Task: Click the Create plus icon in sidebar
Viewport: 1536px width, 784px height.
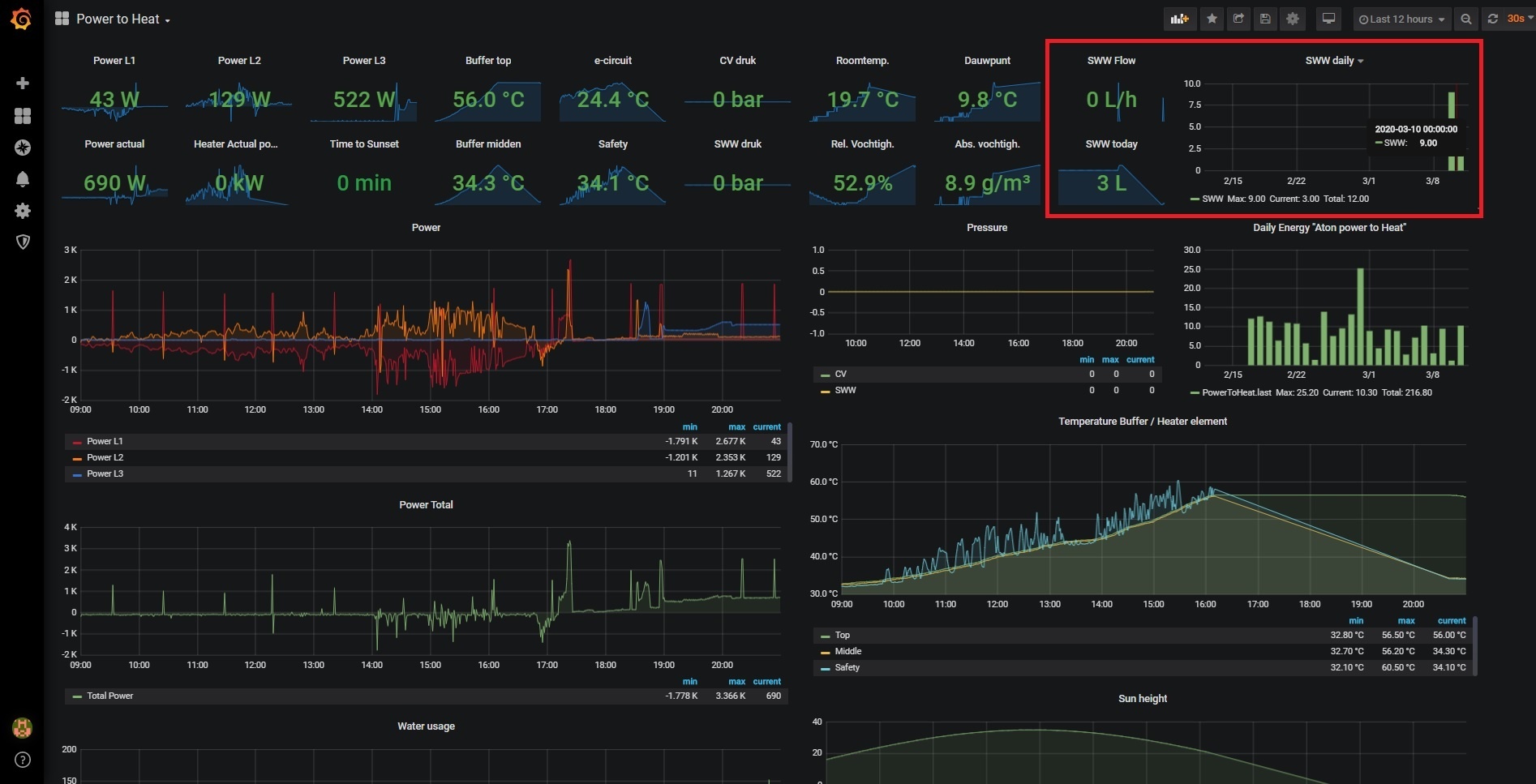Action: 23,84
